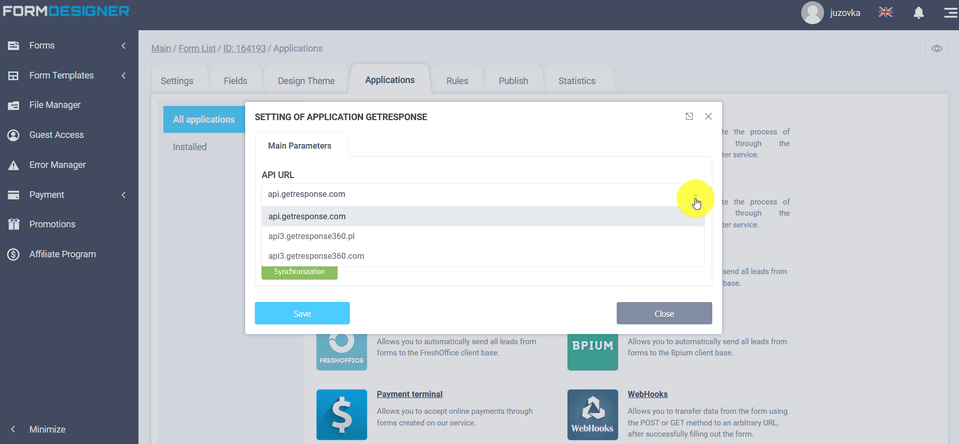Click the eye preview icon
The height and width of the screenshot is (444, 959).
[936, 48]
